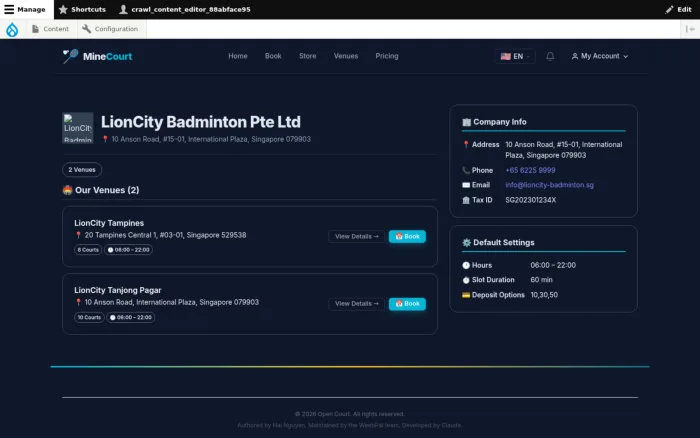Click the notifications bell icon
Viewport: 700px width, 438px height.
click(550, 56)
